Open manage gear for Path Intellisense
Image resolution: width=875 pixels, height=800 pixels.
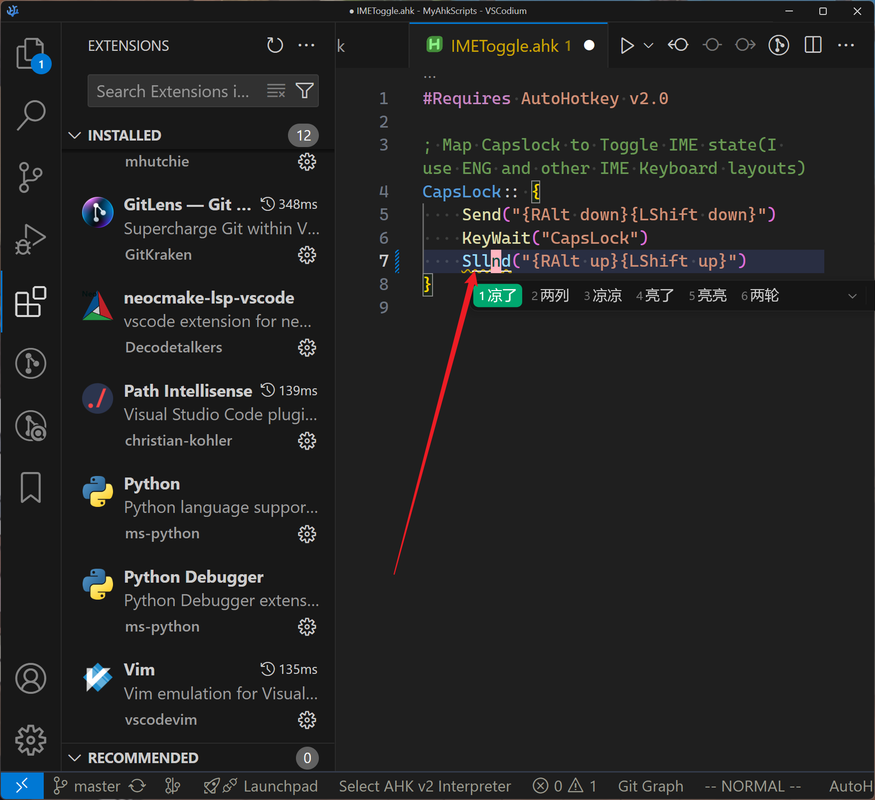pos(307,441)
